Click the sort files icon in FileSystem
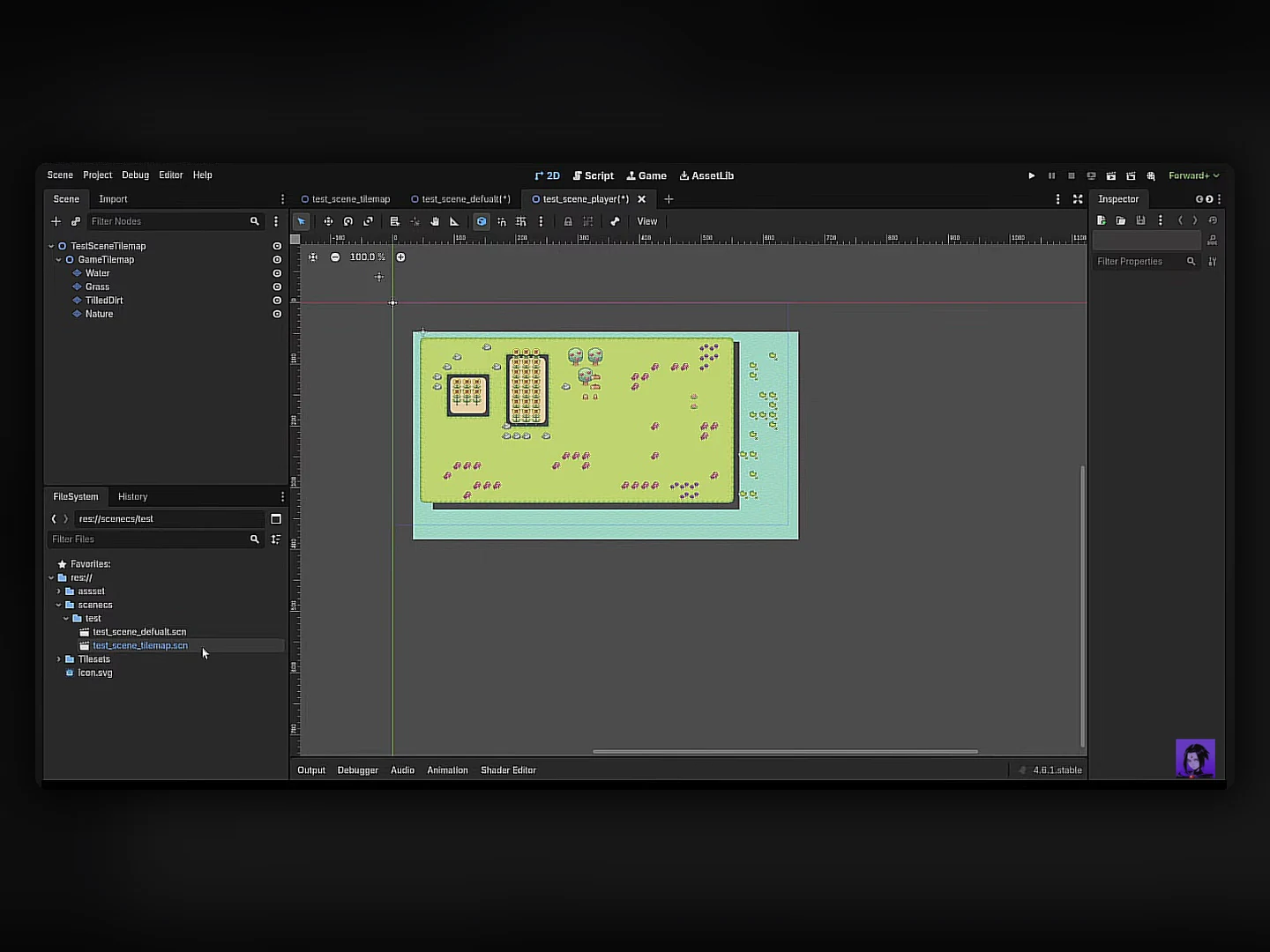The height and width of the screenshot is (952, 1270). (x=276, y=539)
